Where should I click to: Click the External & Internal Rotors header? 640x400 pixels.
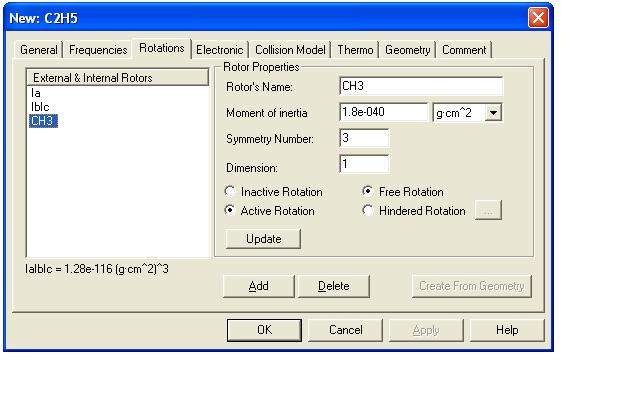[x=118, y=78]
